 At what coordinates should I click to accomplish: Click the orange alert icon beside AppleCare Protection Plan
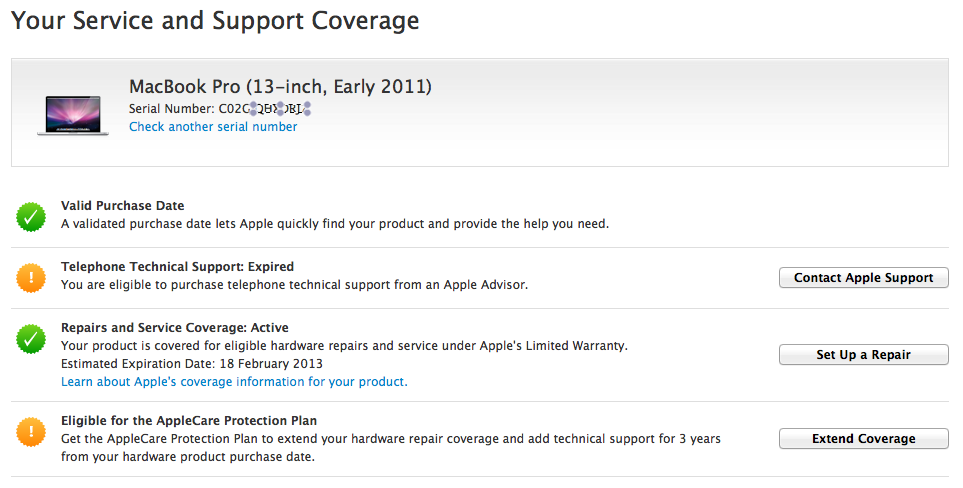[31, 431]
